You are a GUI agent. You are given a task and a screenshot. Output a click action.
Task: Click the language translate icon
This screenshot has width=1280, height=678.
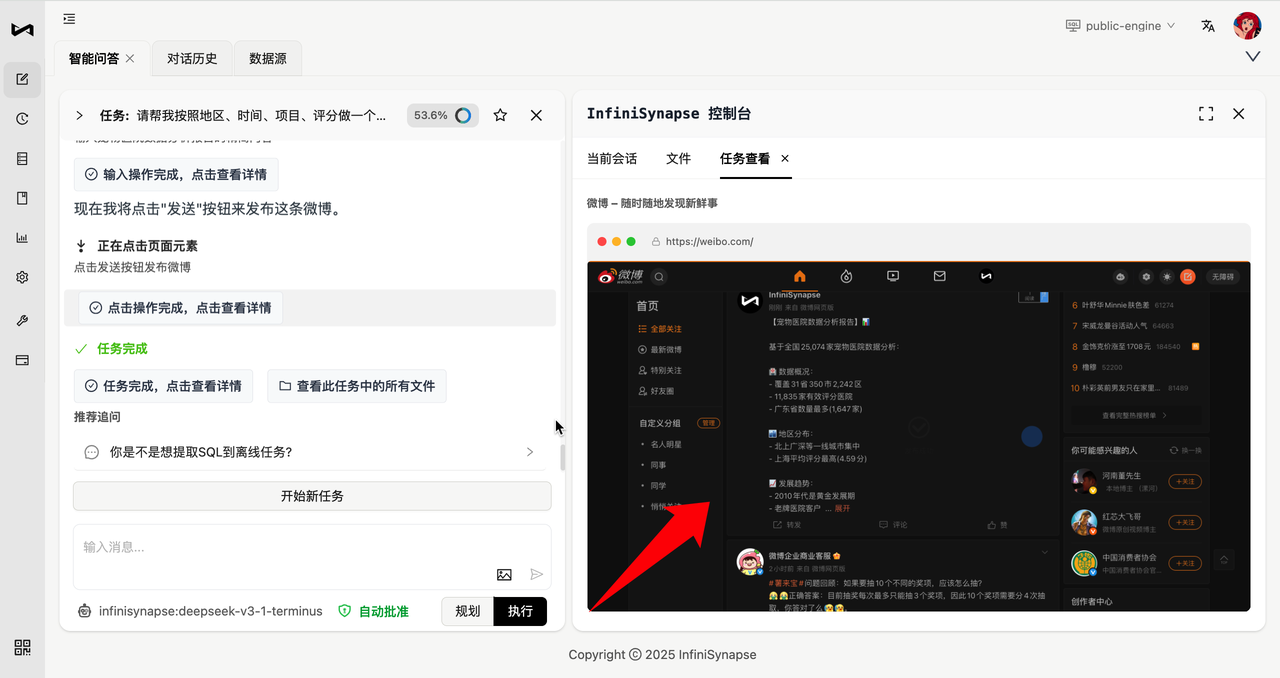click(x=1208, y=26)
